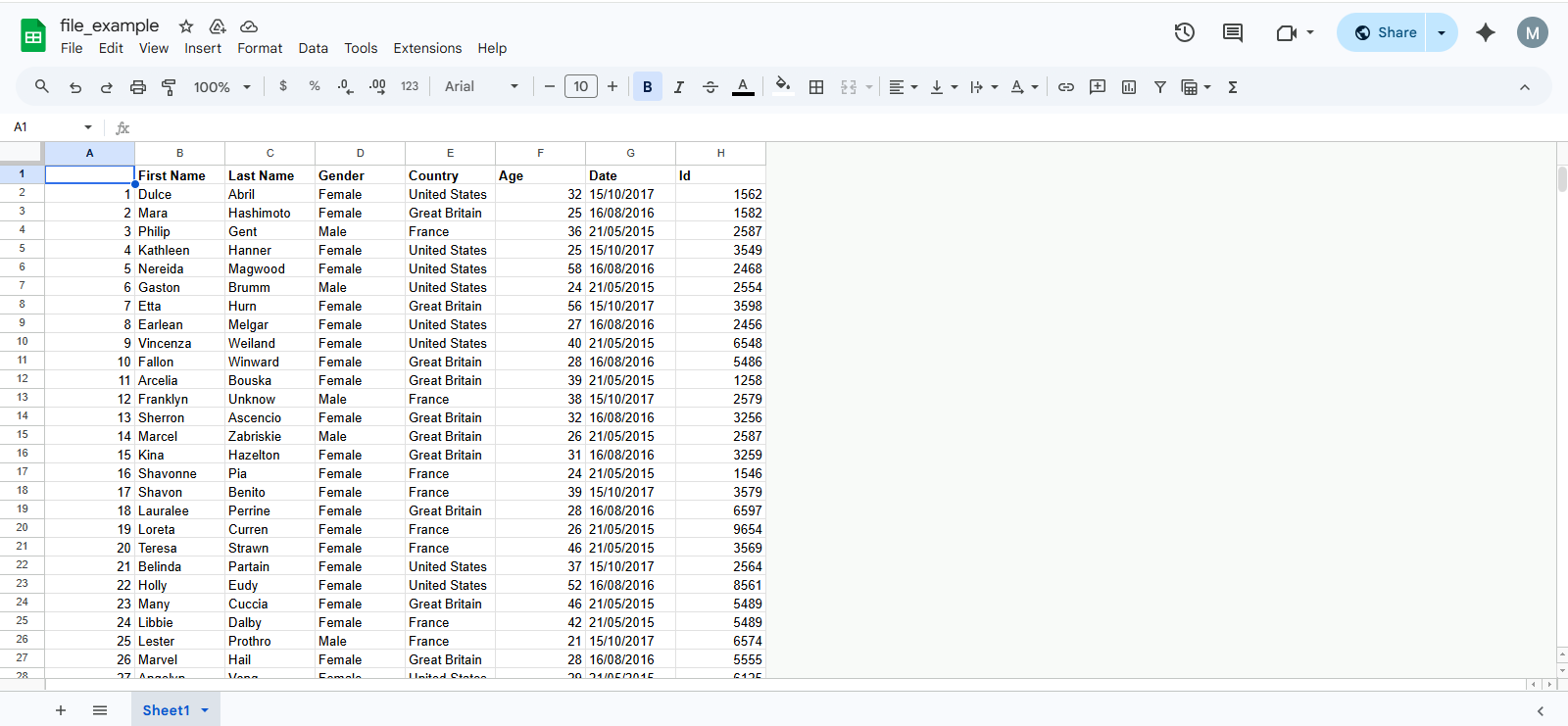Open the text wrapping dropdown
The width and height of the screenshot is (1568, 726).
[x=984, y=87]
